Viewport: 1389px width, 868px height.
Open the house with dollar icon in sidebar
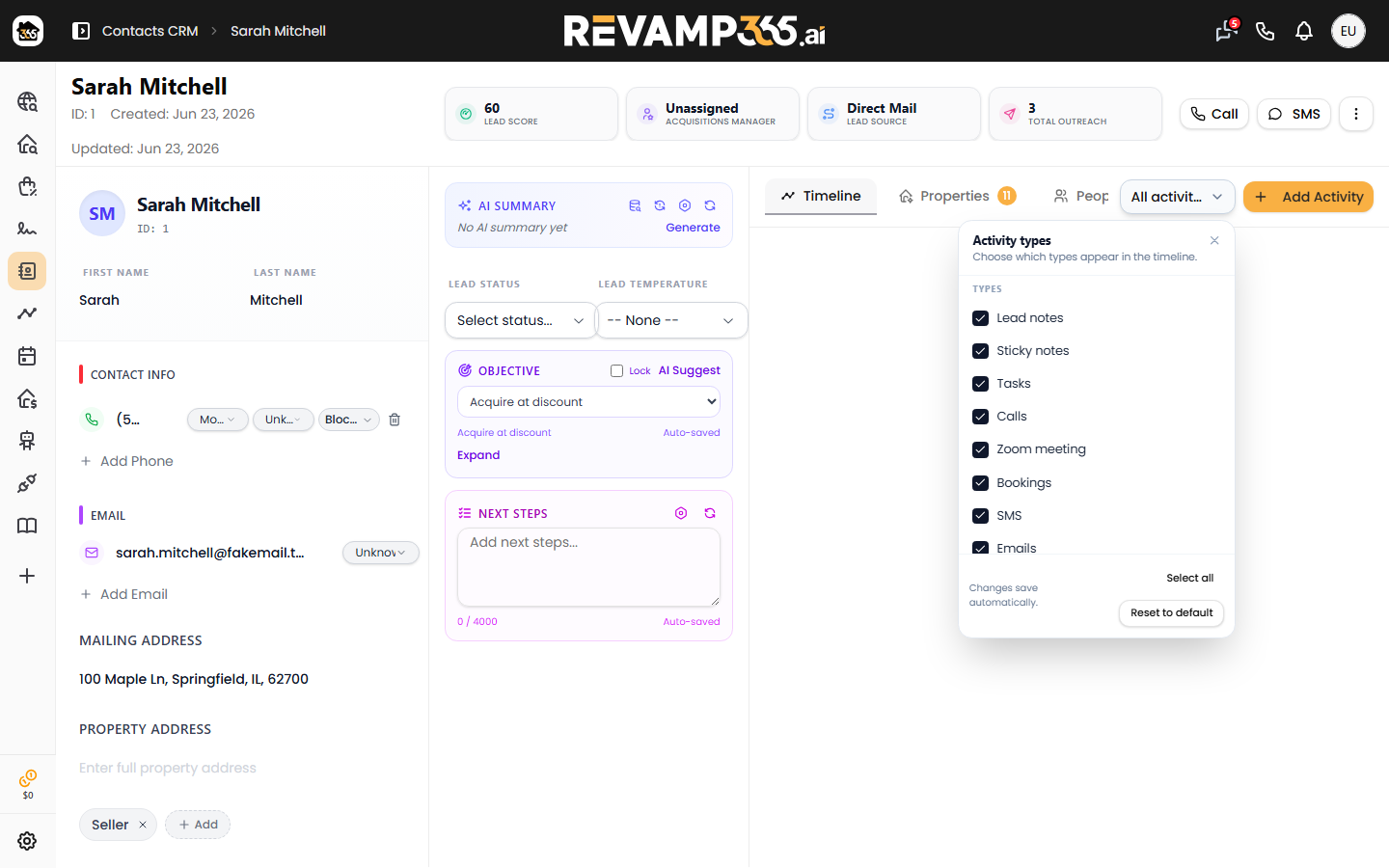point(27,398)
